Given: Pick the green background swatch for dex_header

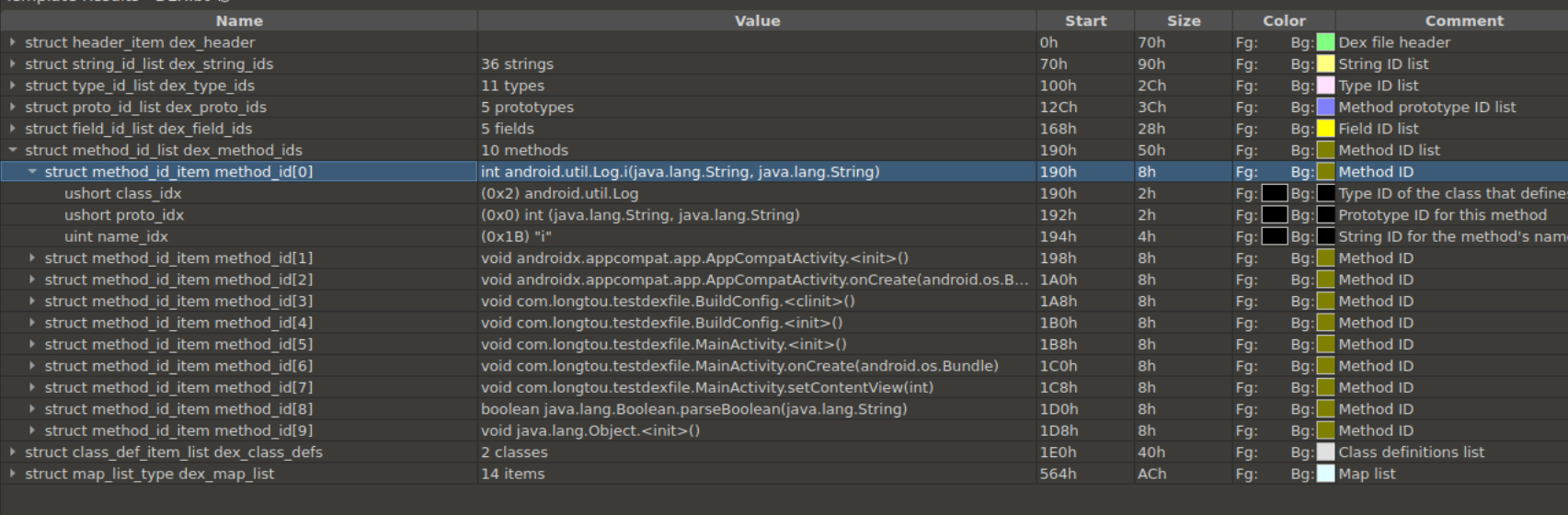Looking at the screenshot, I should point(1325,42).
